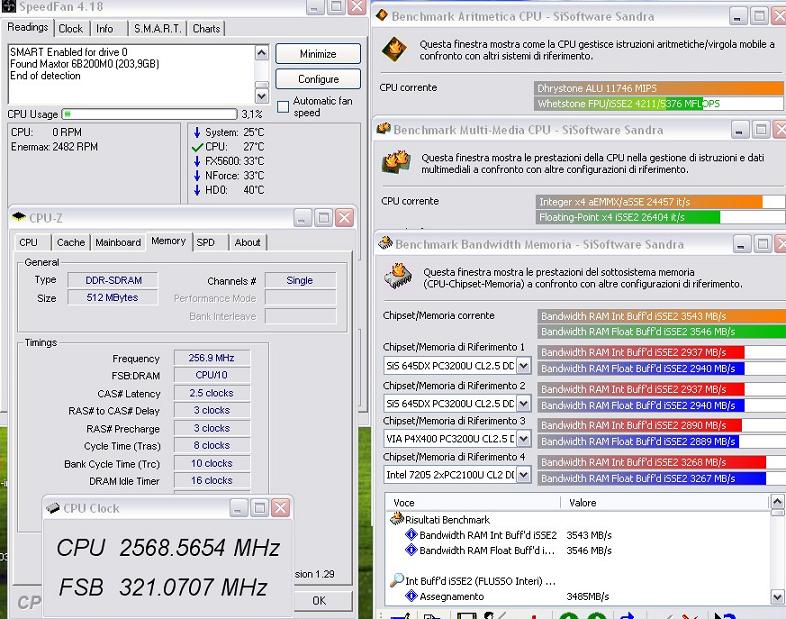Open the About tab in CPU-Z
786x619 pixels.
(248, 243)
